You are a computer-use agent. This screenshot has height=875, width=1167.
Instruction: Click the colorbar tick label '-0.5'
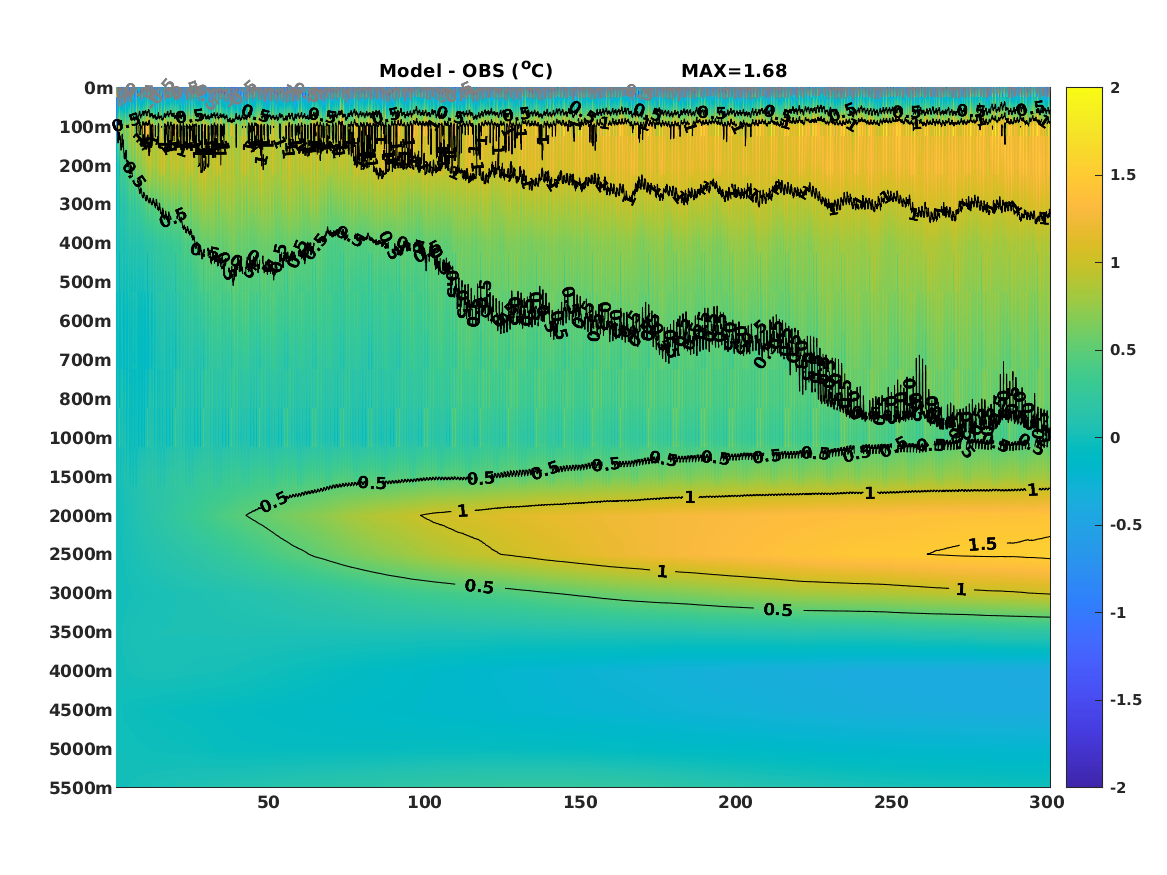coord(1125,525)
